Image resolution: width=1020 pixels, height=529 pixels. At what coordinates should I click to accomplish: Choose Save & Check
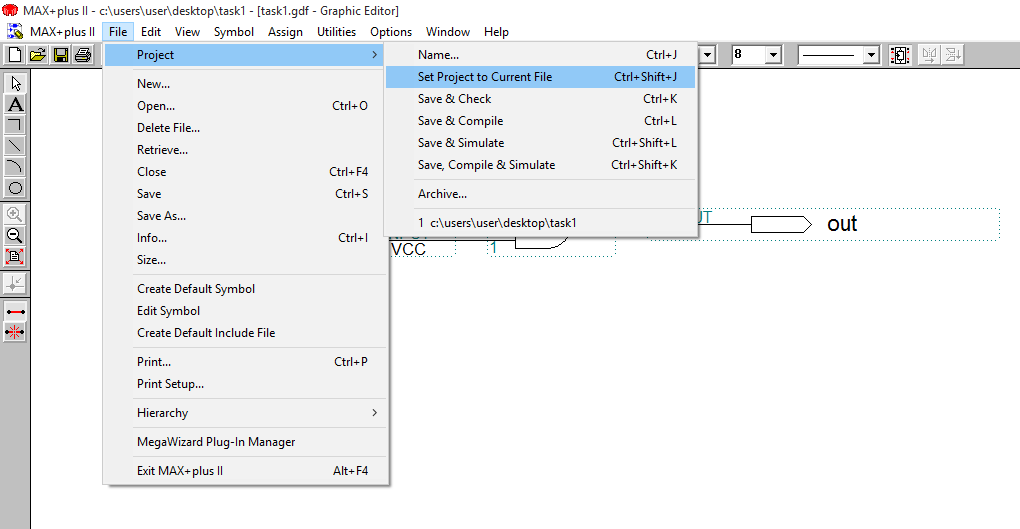[x=540, y=99]
